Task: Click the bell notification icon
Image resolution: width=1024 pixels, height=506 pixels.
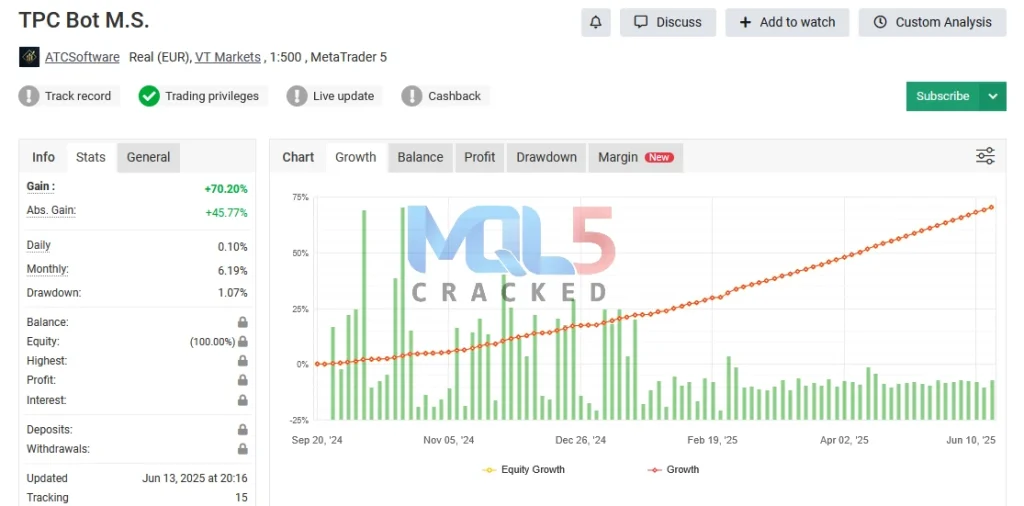Action: (596, 22)
